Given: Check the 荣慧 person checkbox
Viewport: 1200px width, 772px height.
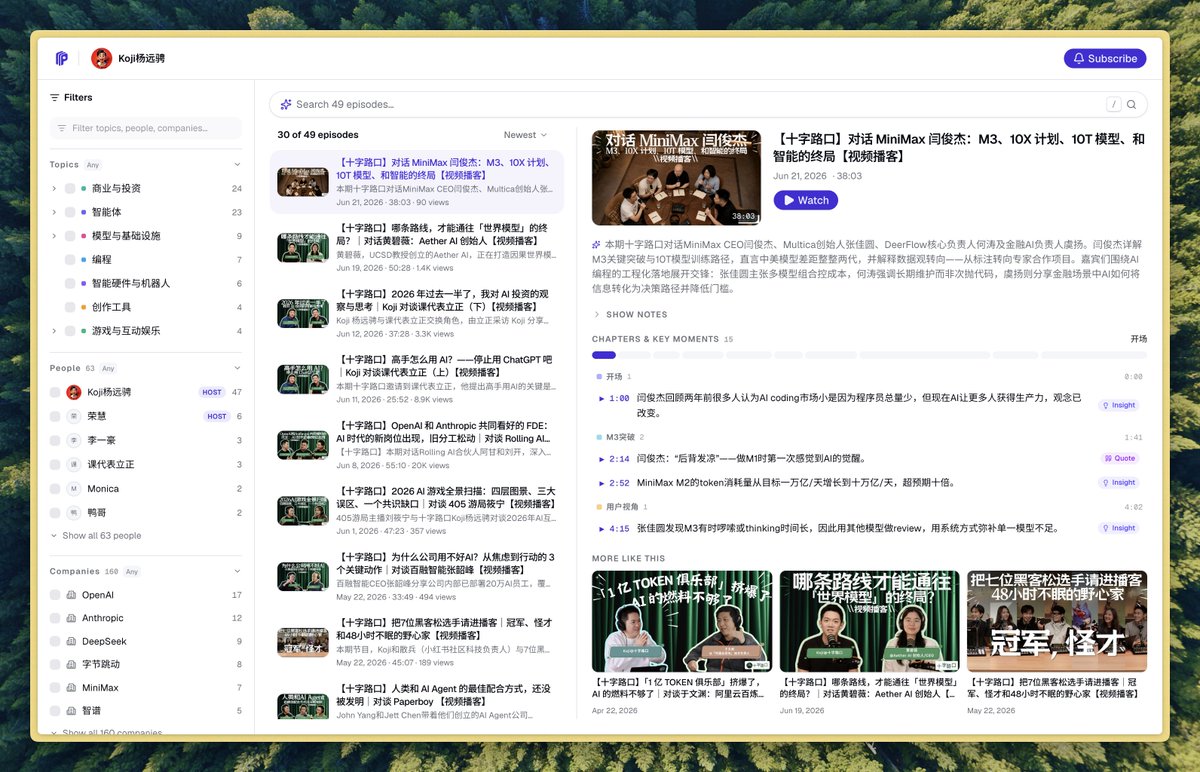Looking at the screenshot, I should point(55,416).
